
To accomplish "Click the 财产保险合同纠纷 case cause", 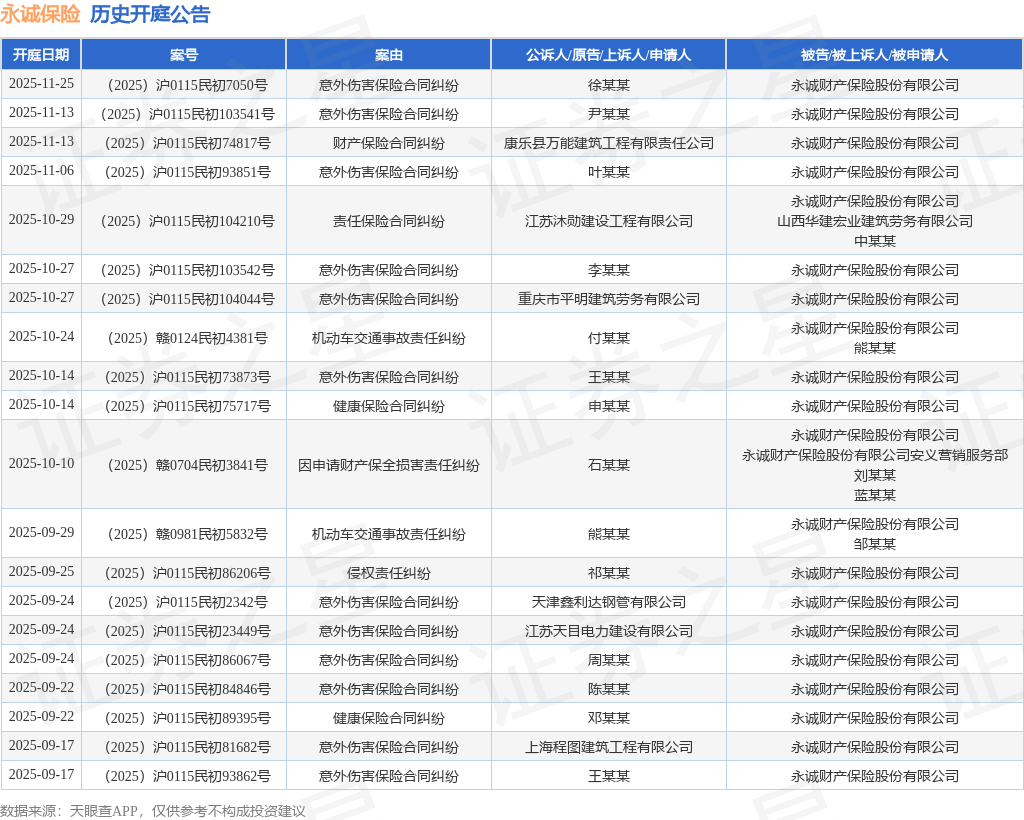I will coord(389,143).
